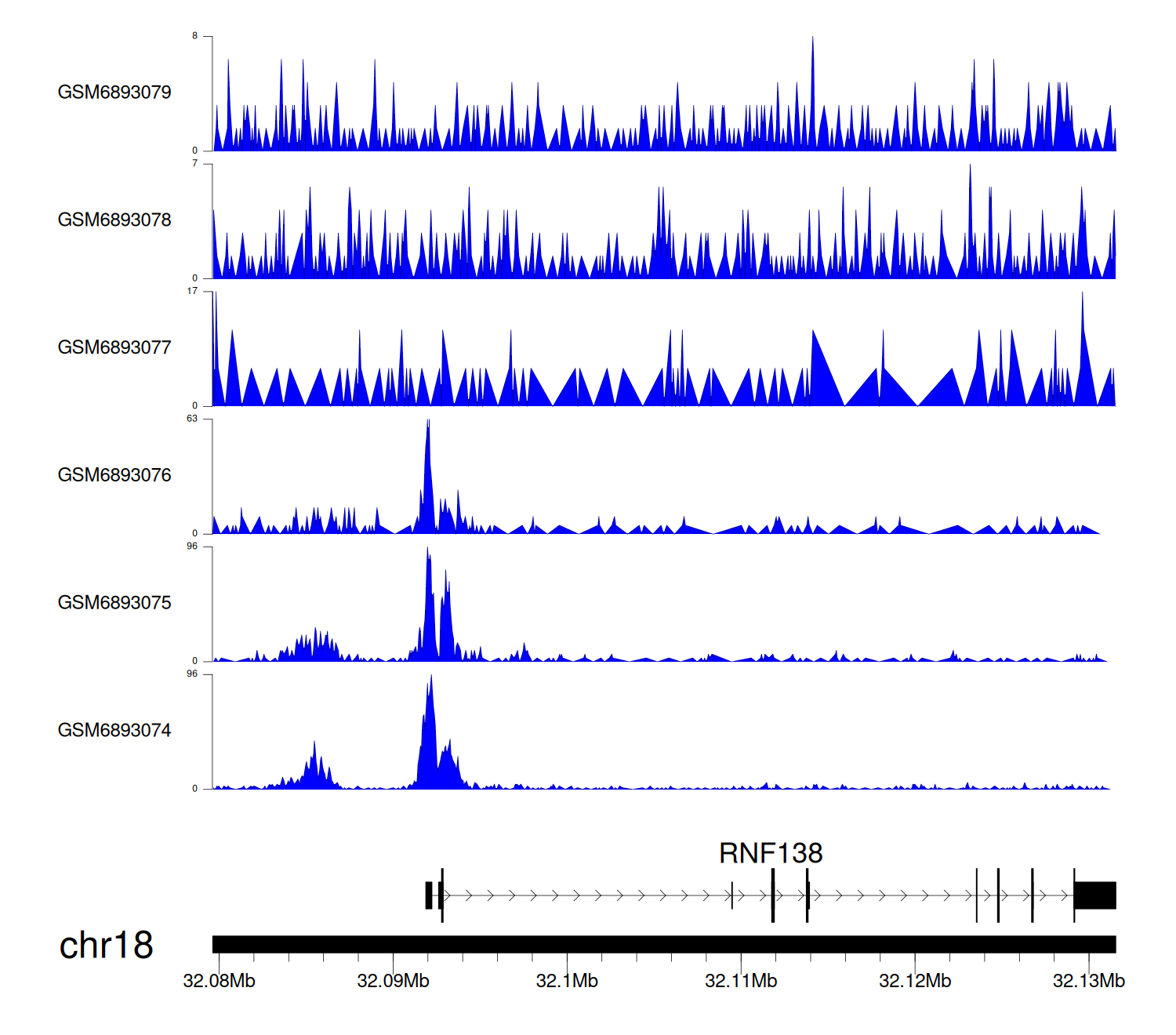Select the 32.1Mb axis position label
1176x1035 pixels.
click(567, 981)
